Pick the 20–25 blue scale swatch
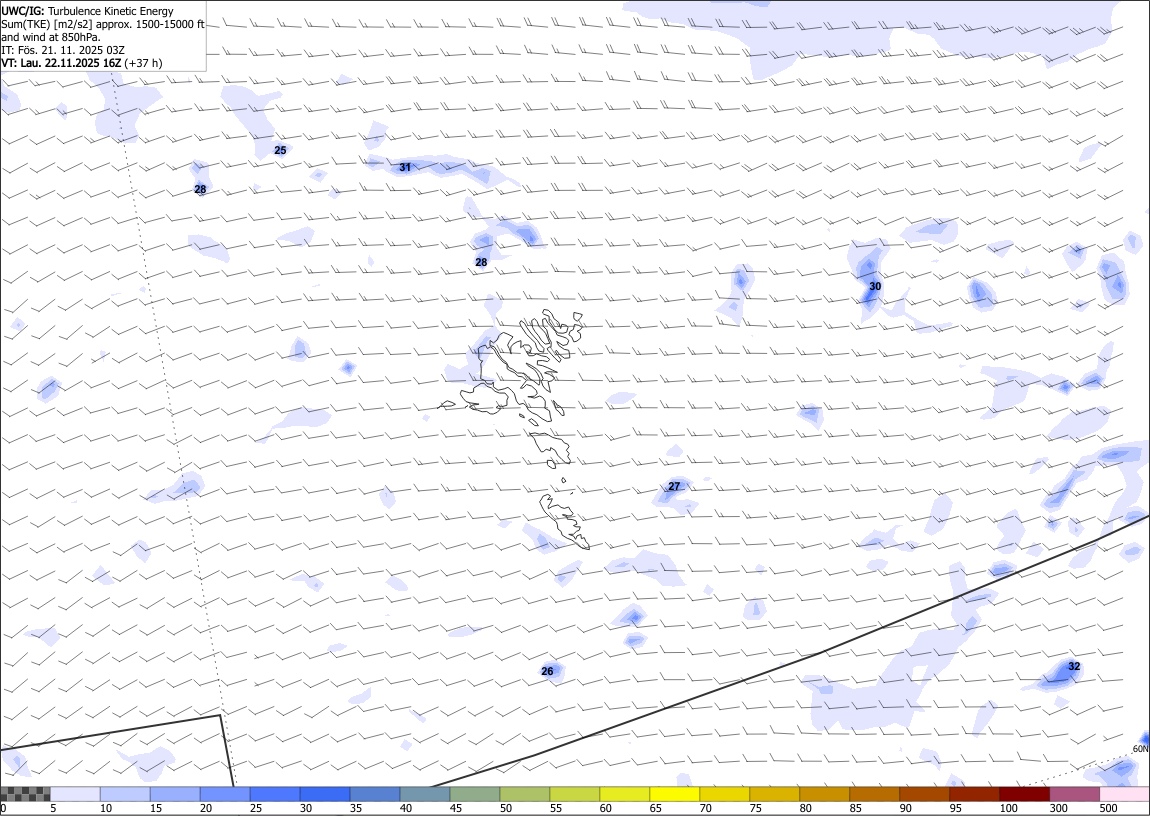This screenshot has height=816, width=1150. pos(225,794)
